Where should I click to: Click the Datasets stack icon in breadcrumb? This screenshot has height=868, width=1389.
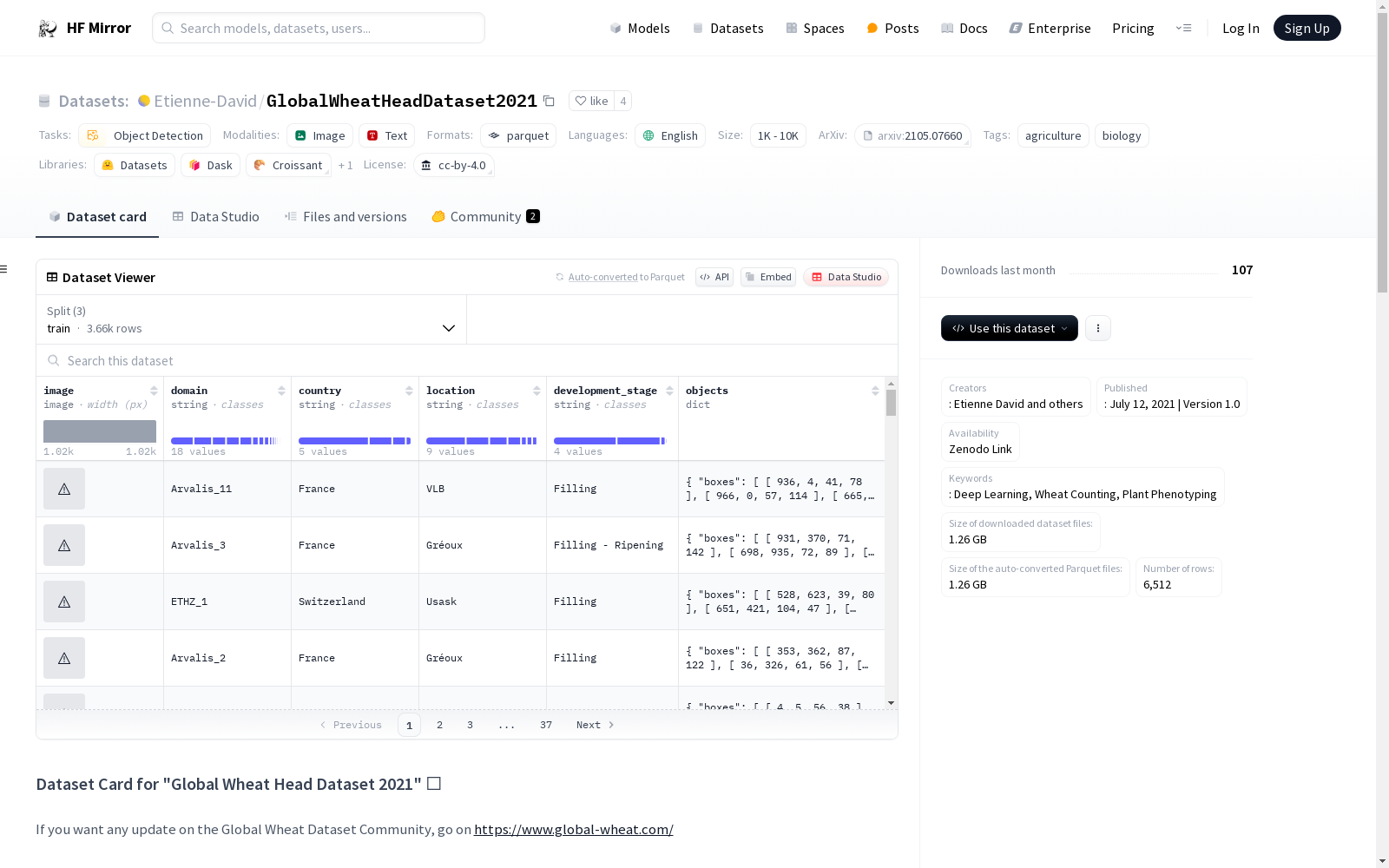(x=44, y=102)
